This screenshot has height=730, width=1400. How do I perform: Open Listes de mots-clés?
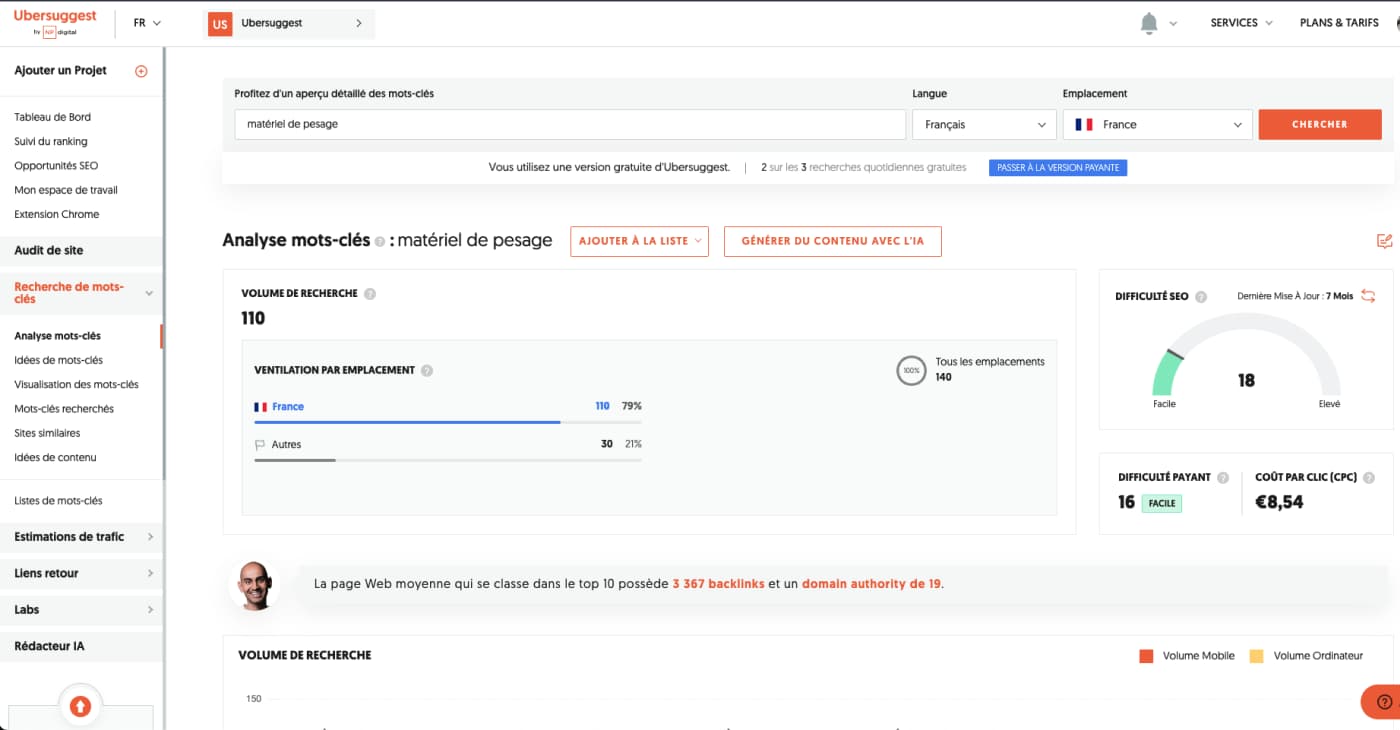click(58, 501)
